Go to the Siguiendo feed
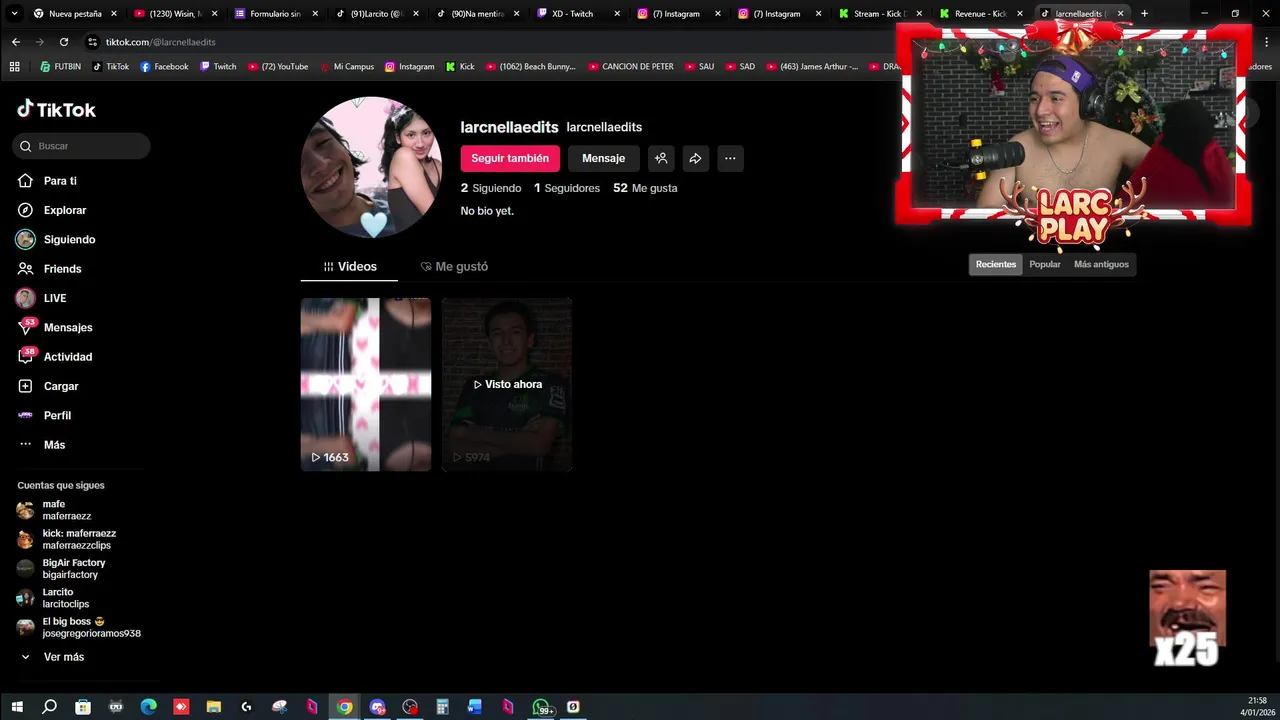 tap(69, 240)
